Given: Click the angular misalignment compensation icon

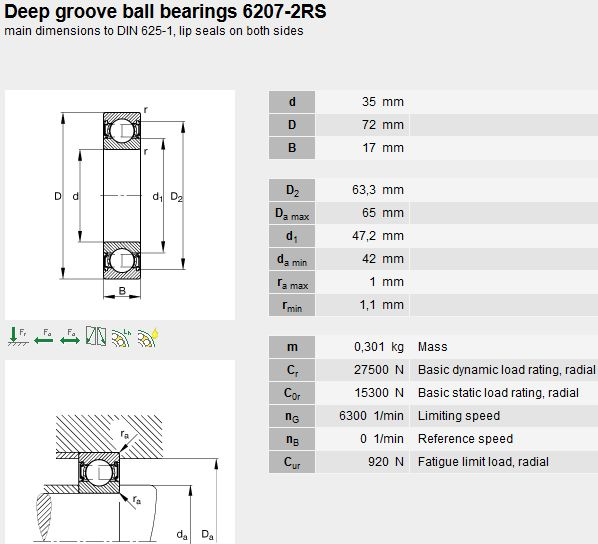Looking at the screenshot, I should pyautogui.click(x=96, y=337).
